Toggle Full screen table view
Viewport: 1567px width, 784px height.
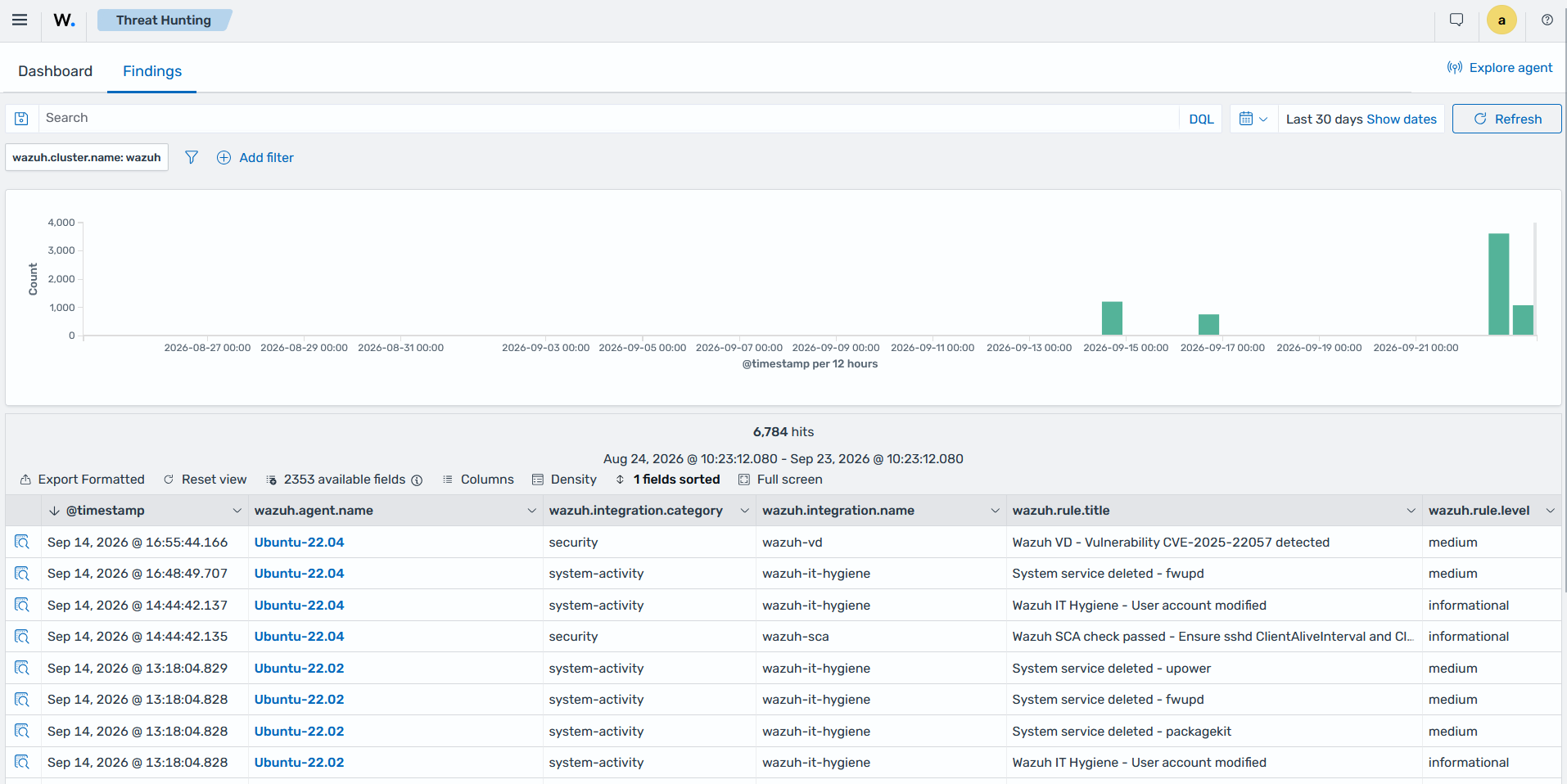tap(781, 480)
